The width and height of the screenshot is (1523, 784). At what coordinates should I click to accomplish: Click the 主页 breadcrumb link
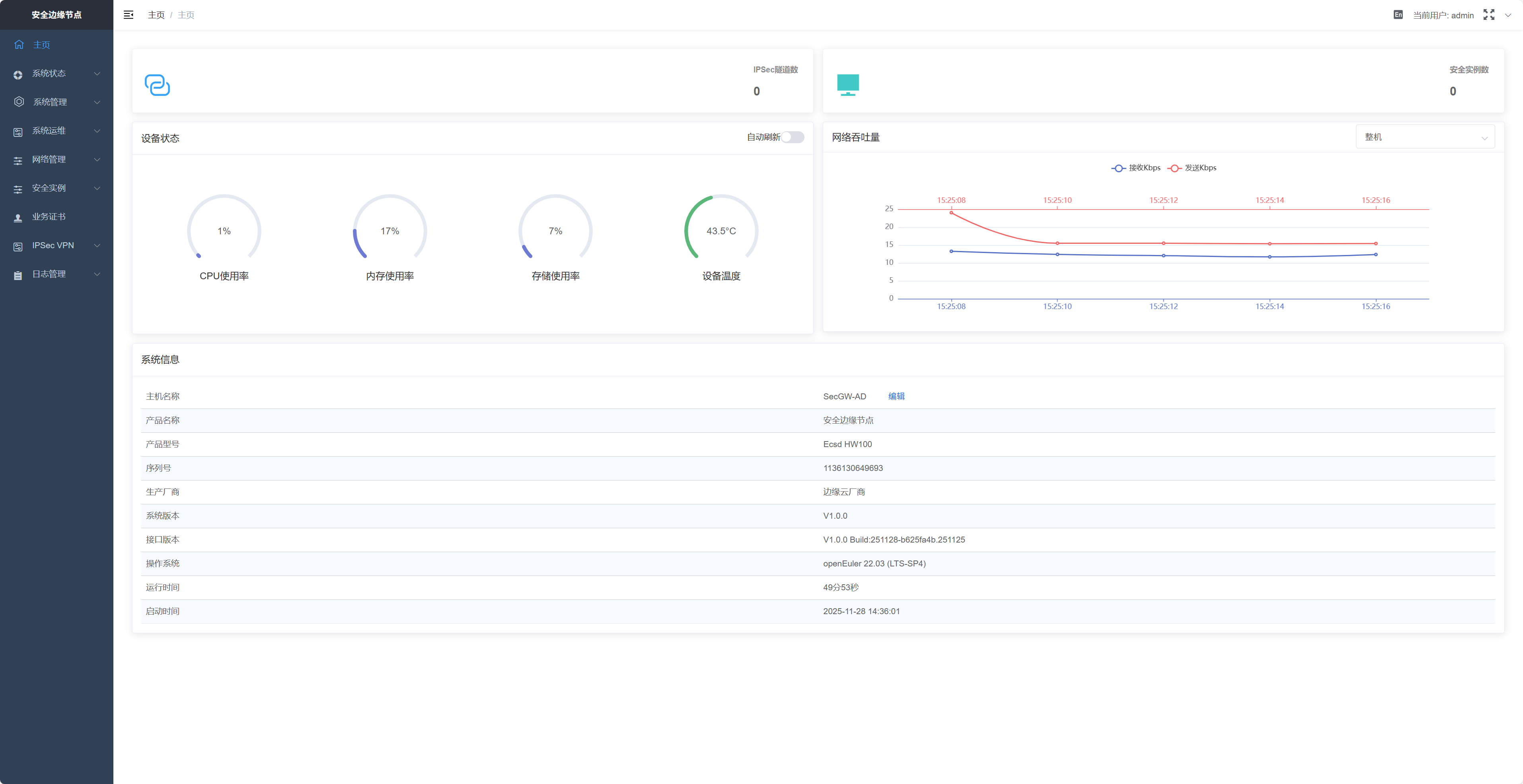pyautogui.click(x=156, y=15)
